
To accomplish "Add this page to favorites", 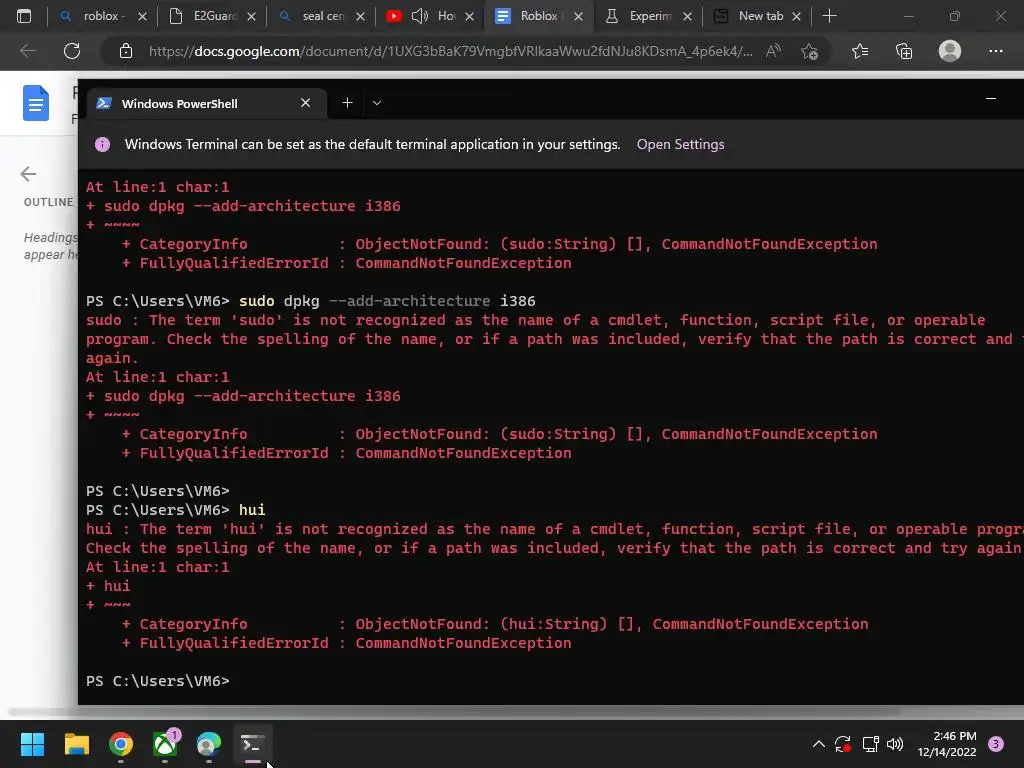I will point(810,51).
